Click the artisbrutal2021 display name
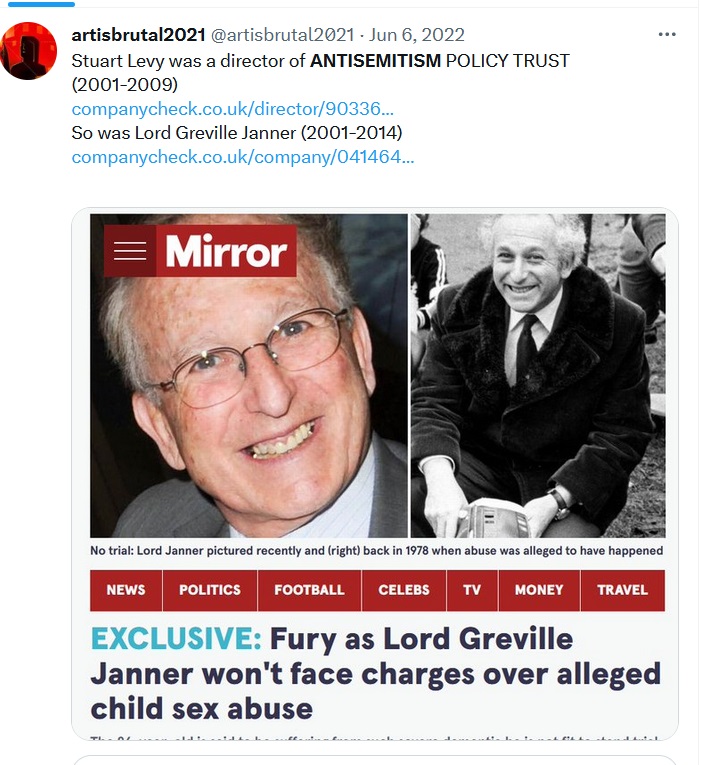This screenshot has height=765, width=701. tap(139, 35)
